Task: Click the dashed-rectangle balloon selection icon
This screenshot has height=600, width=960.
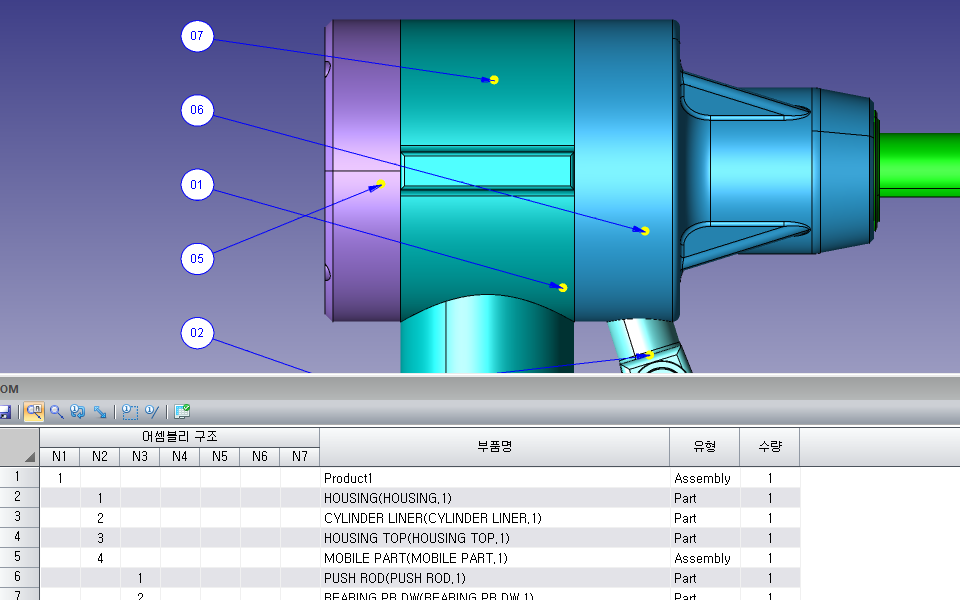Action: tap(130, 411)
